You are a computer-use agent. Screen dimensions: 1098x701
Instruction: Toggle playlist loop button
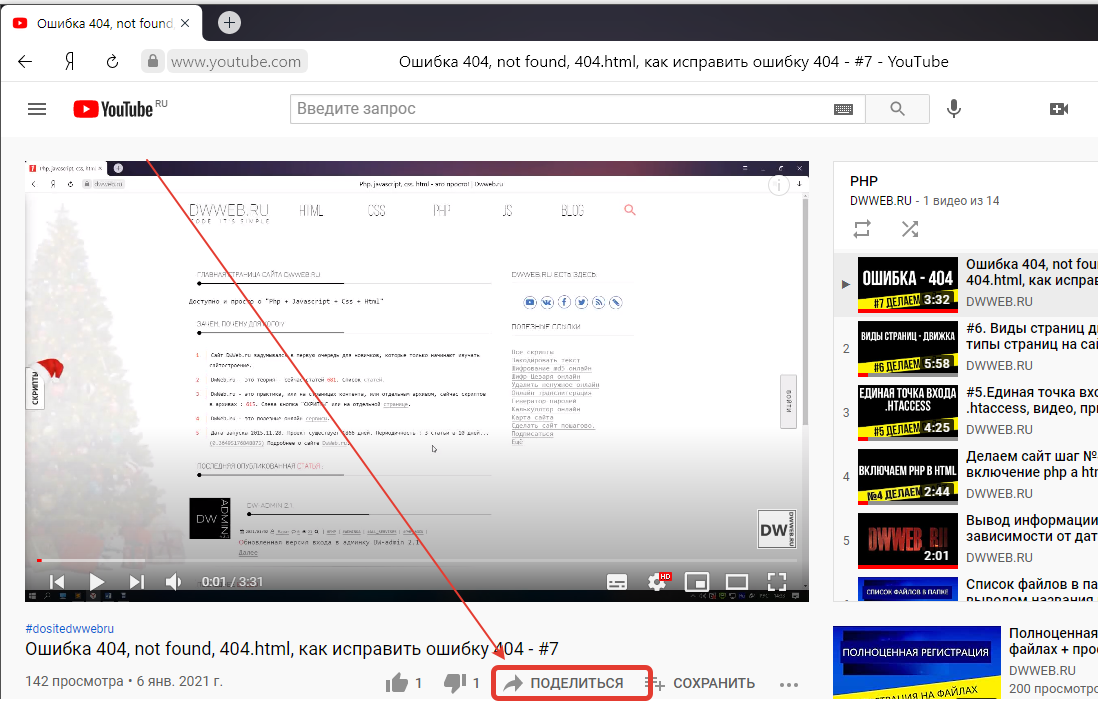[862, 229]
